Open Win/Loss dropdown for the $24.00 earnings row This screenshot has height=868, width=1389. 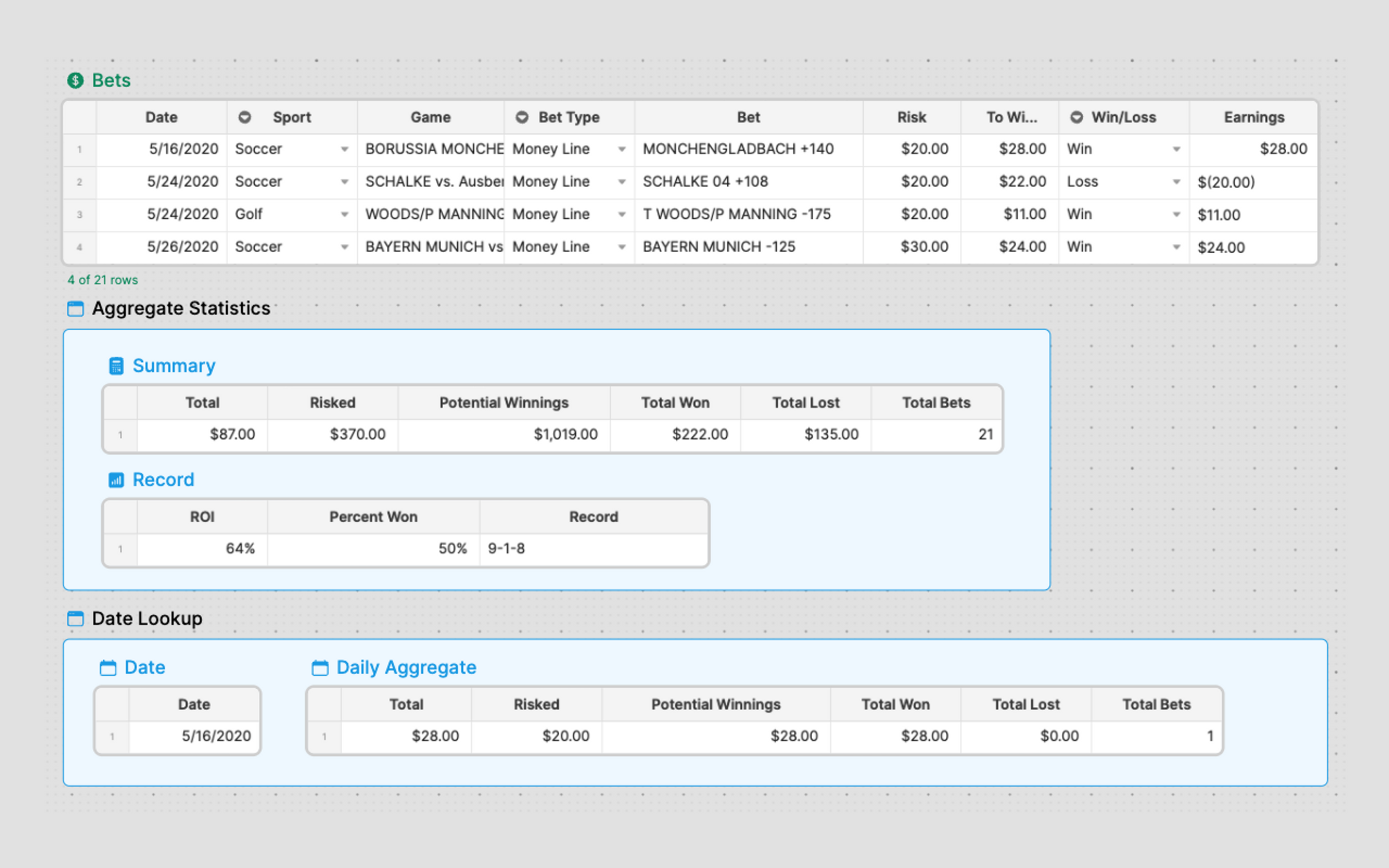1176,247
